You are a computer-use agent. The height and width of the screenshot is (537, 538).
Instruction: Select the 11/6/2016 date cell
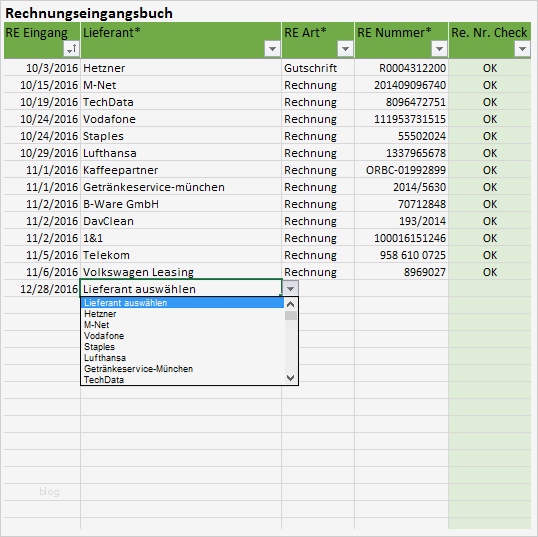pos(42,272)
